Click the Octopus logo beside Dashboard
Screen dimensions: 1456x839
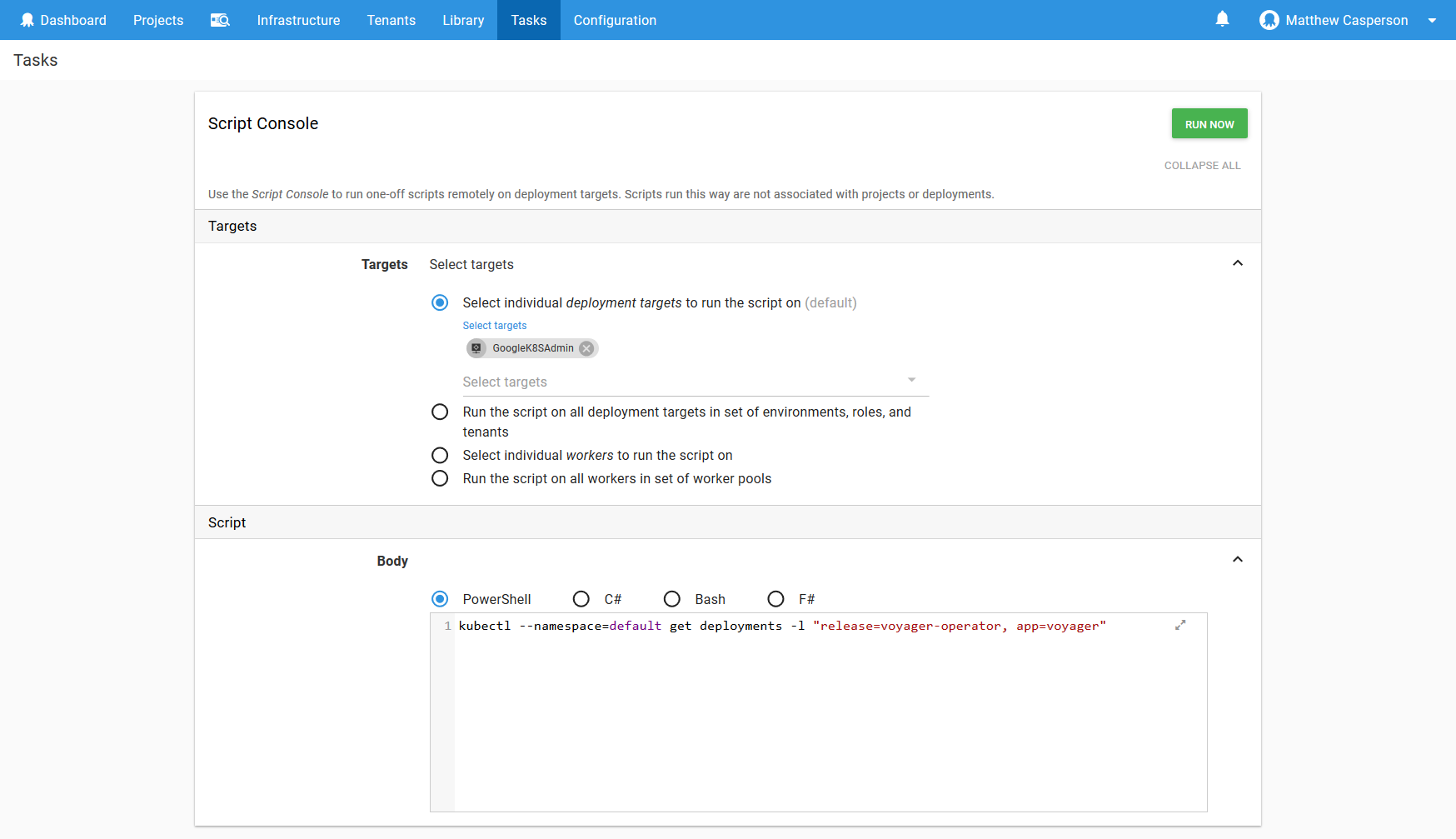(x=27, y=20)
